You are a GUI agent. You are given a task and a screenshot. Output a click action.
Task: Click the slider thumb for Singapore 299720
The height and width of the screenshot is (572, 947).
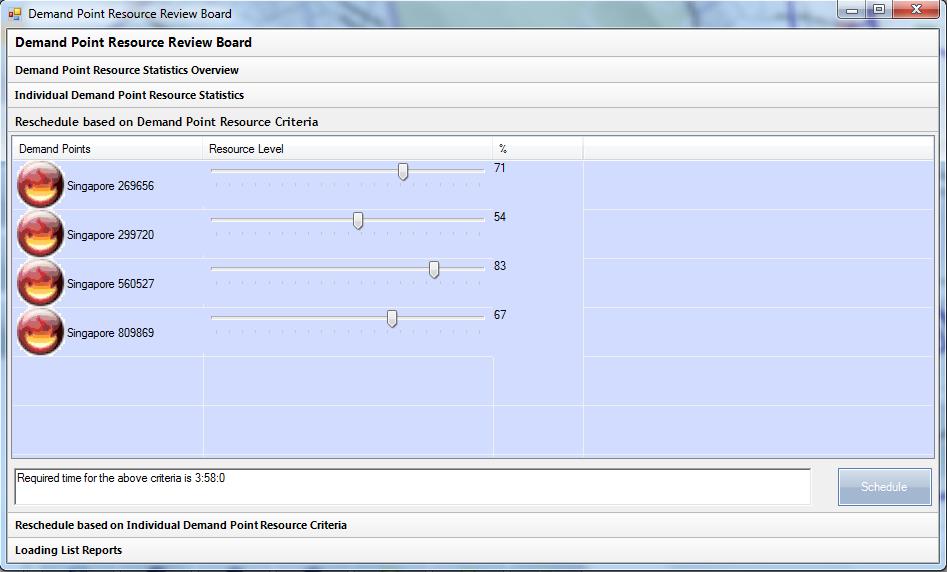click(358, 220)
